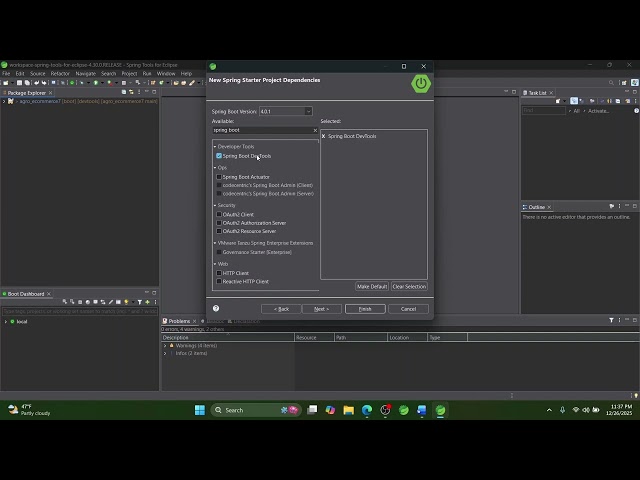Open the Spring Boot Version dropdown
Image resolution: width=640 pixels, height=480 pixels.
[308, 111]
